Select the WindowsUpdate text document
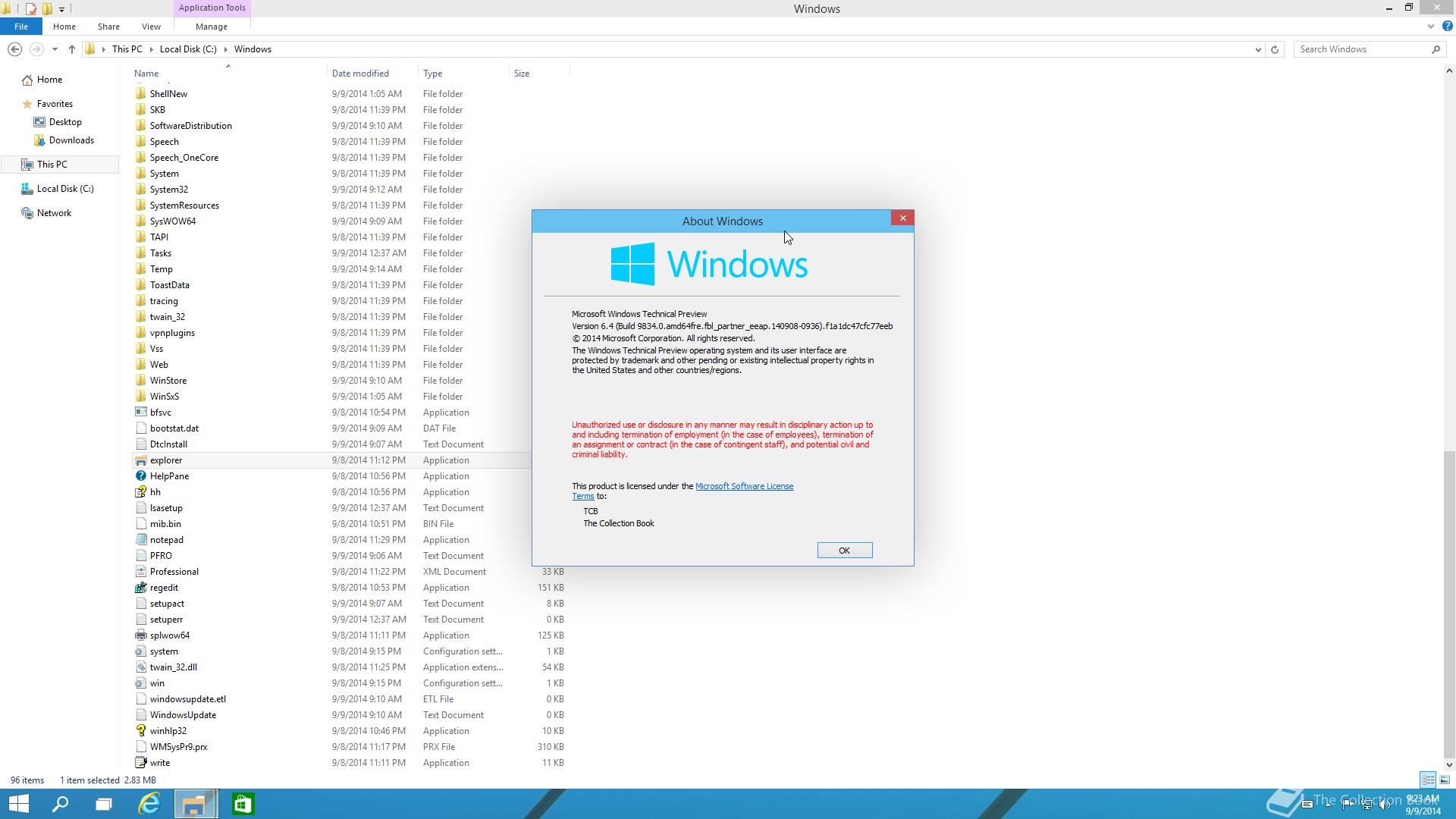 183,715
